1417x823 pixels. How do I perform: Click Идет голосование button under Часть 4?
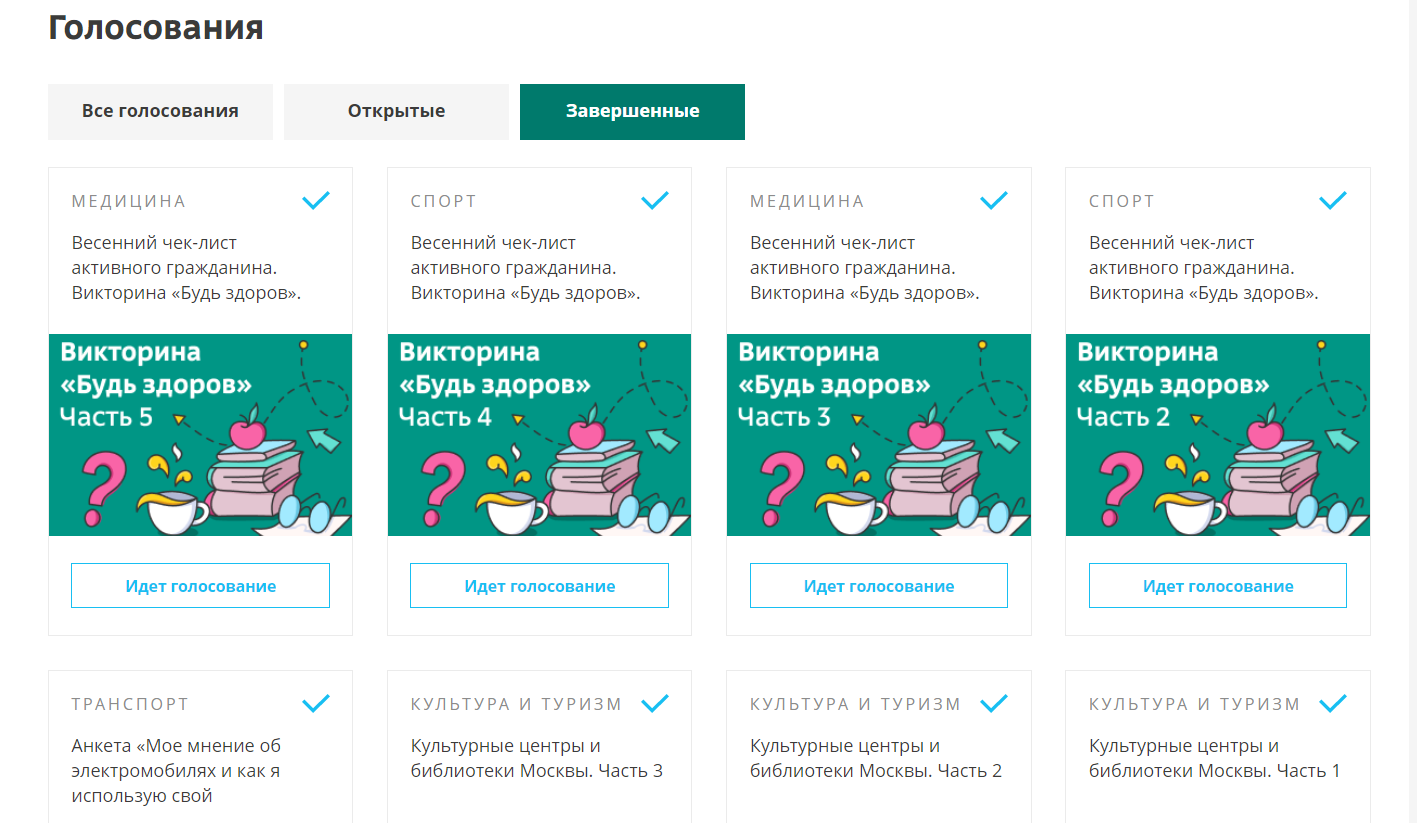pyautogui.click(x=539, y=586)
